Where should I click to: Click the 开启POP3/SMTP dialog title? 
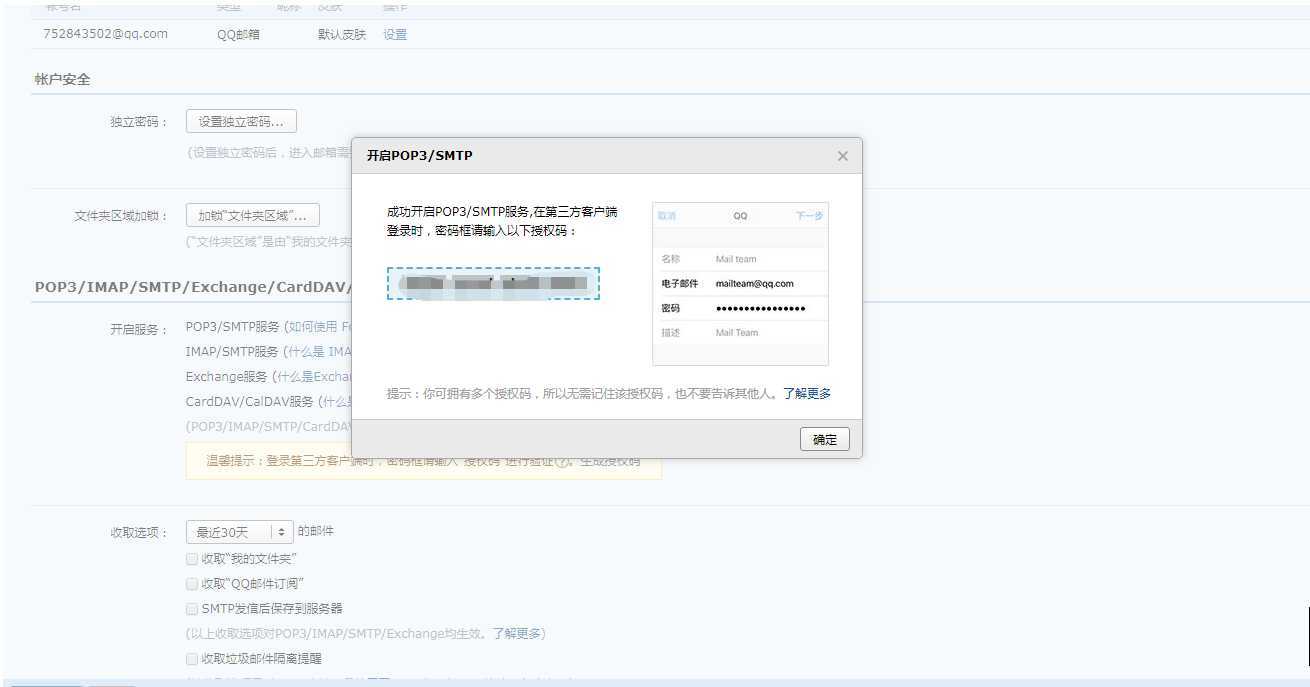(419, 156)
